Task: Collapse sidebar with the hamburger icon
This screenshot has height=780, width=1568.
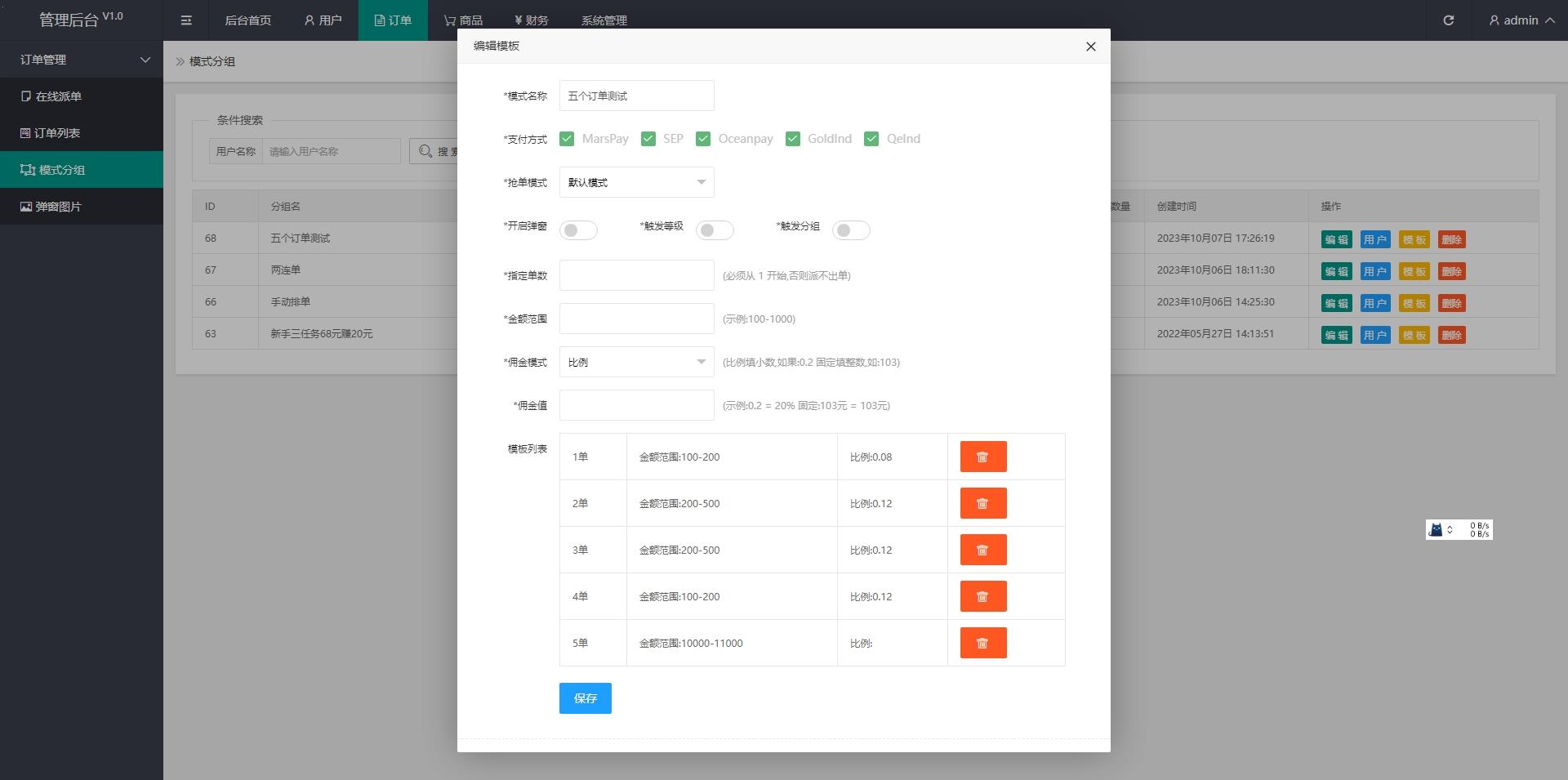Action: point(186,20)
